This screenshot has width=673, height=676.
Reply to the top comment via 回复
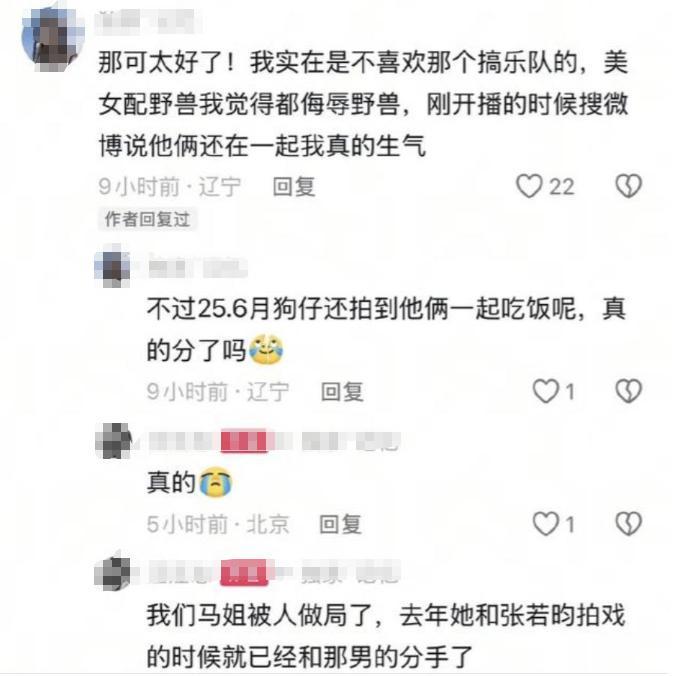[x=294, y=187]
